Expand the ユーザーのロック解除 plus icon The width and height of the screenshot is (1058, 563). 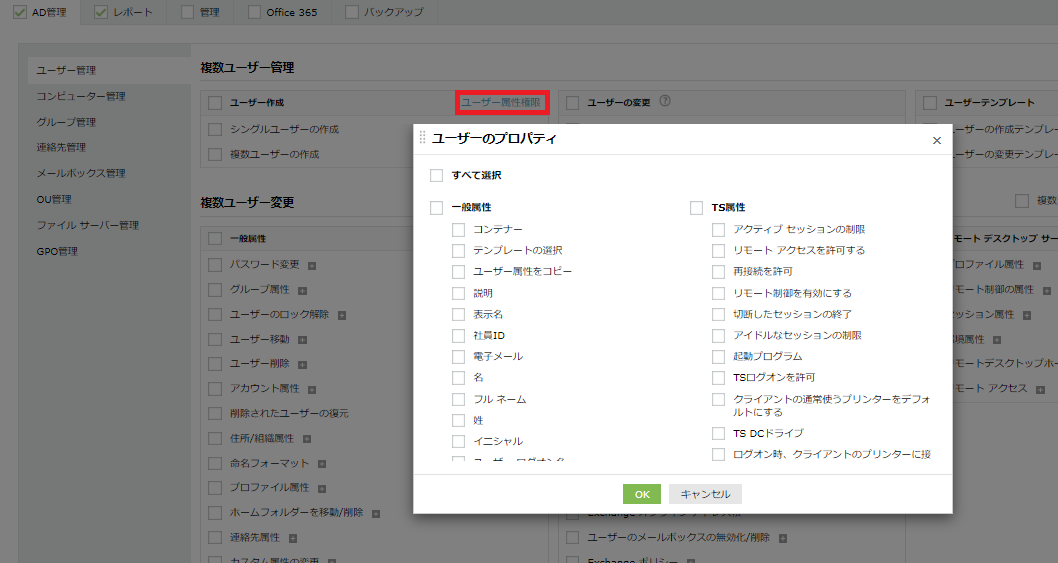tap(342, 315)
